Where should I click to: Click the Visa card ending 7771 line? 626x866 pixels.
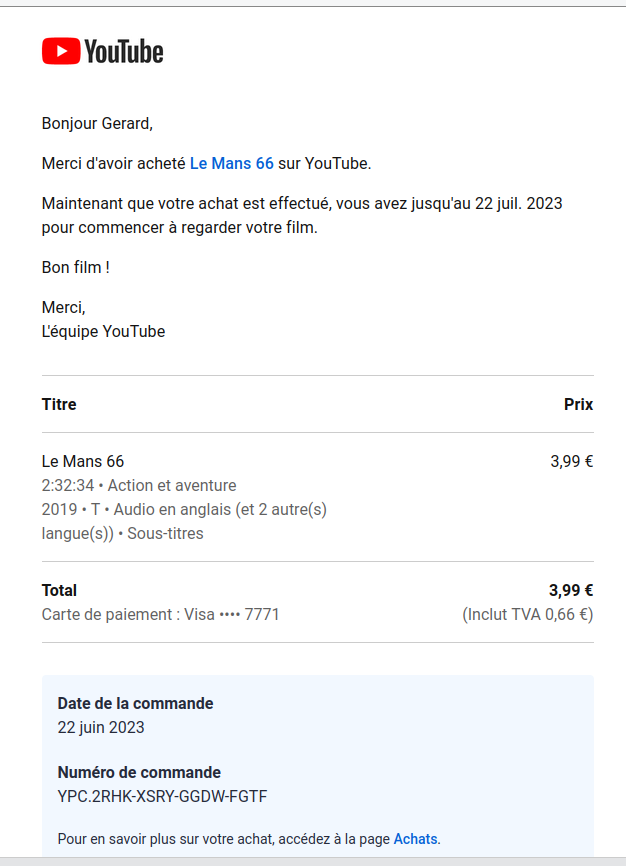pos(160,615)
